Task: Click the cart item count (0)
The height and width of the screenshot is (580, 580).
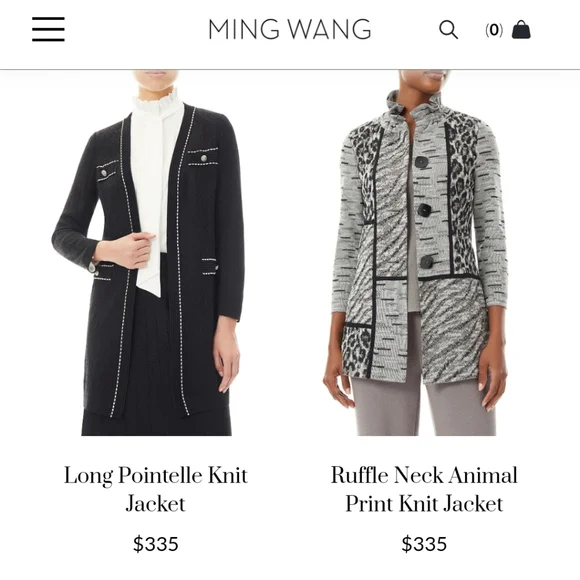Action: click(x=494, y=30)
